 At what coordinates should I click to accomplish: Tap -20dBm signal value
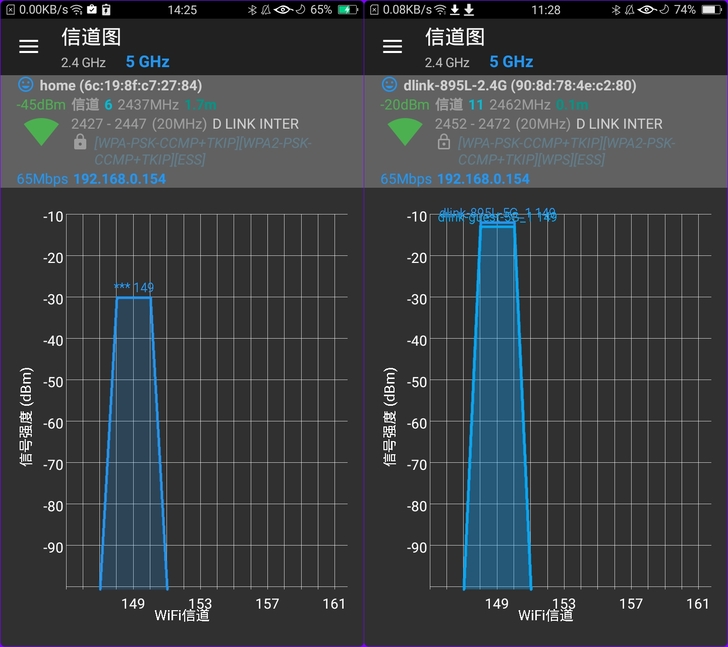(404, 105)
